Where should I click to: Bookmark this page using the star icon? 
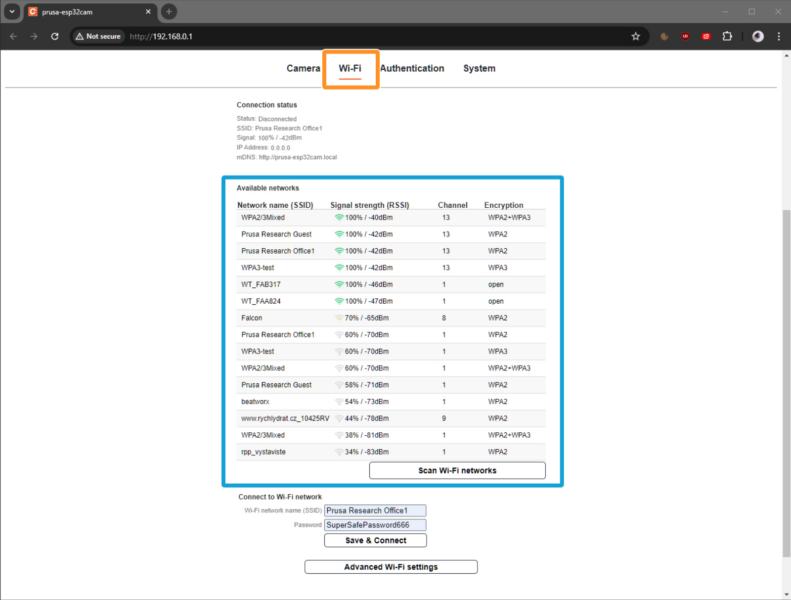(x=635, y=36)
